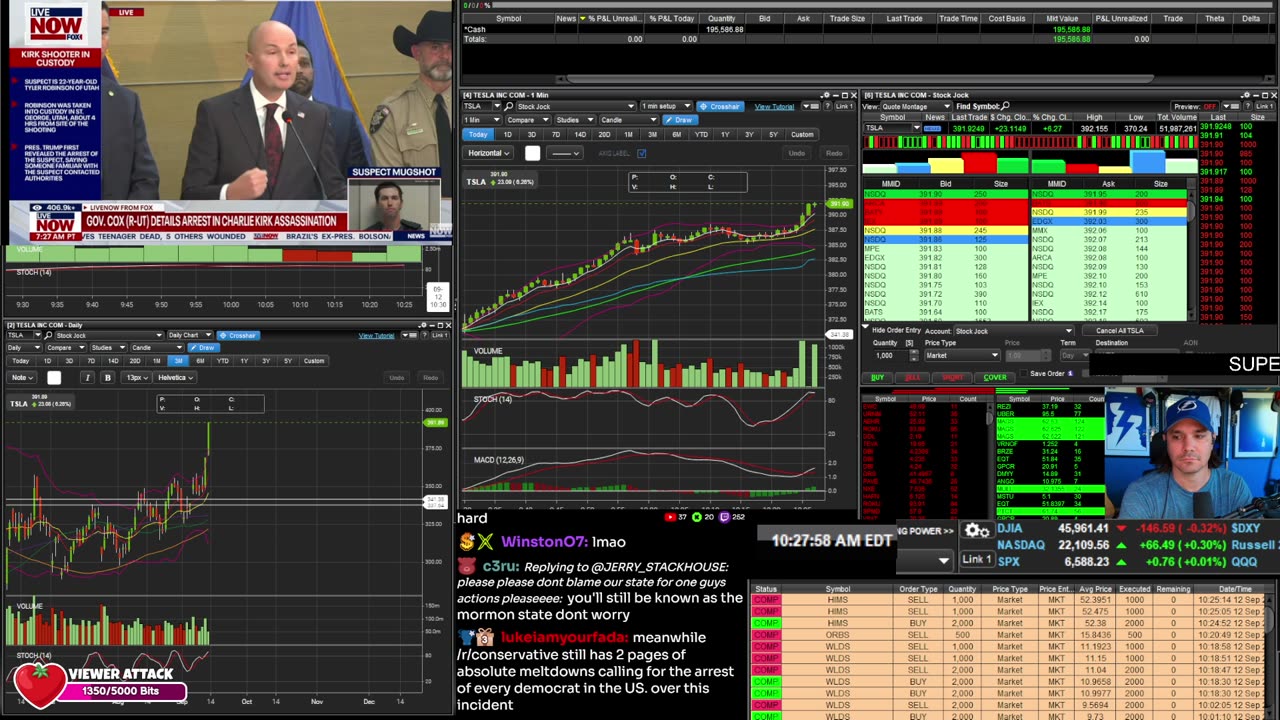Open the Studies dropdown in 1 Min chart
This screenshot has height=720, width=1280.
coord(574,120)
